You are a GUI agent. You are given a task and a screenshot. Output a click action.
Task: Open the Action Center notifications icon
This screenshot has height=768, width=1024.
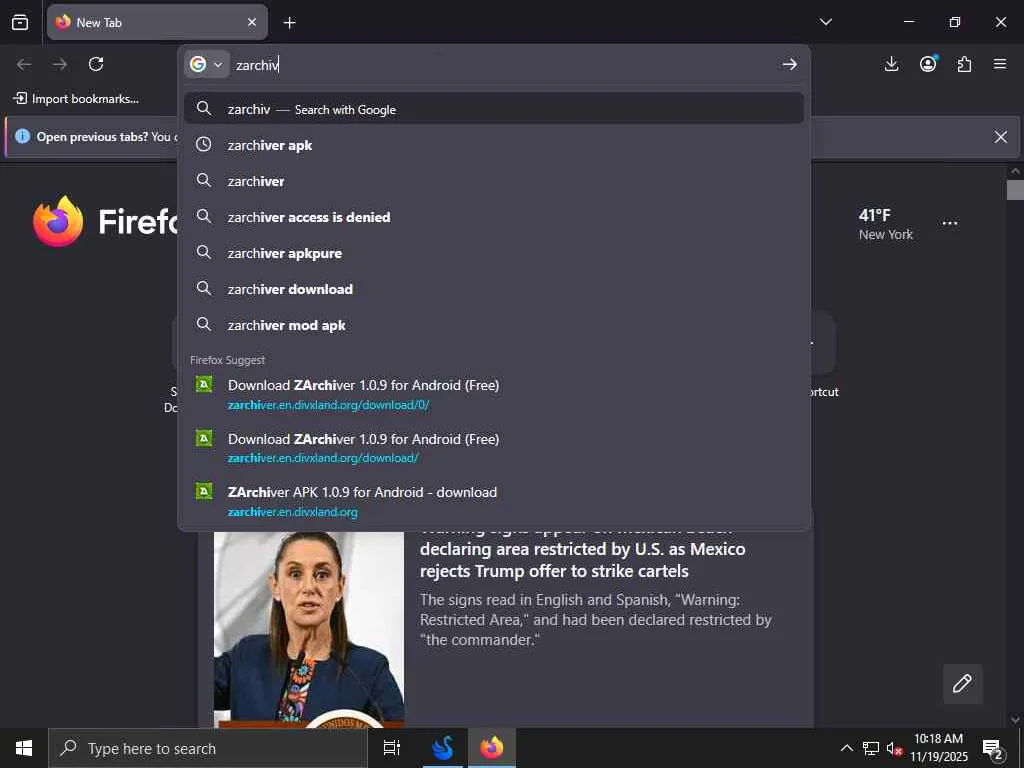pyautogui.click(x=992, y=748)
